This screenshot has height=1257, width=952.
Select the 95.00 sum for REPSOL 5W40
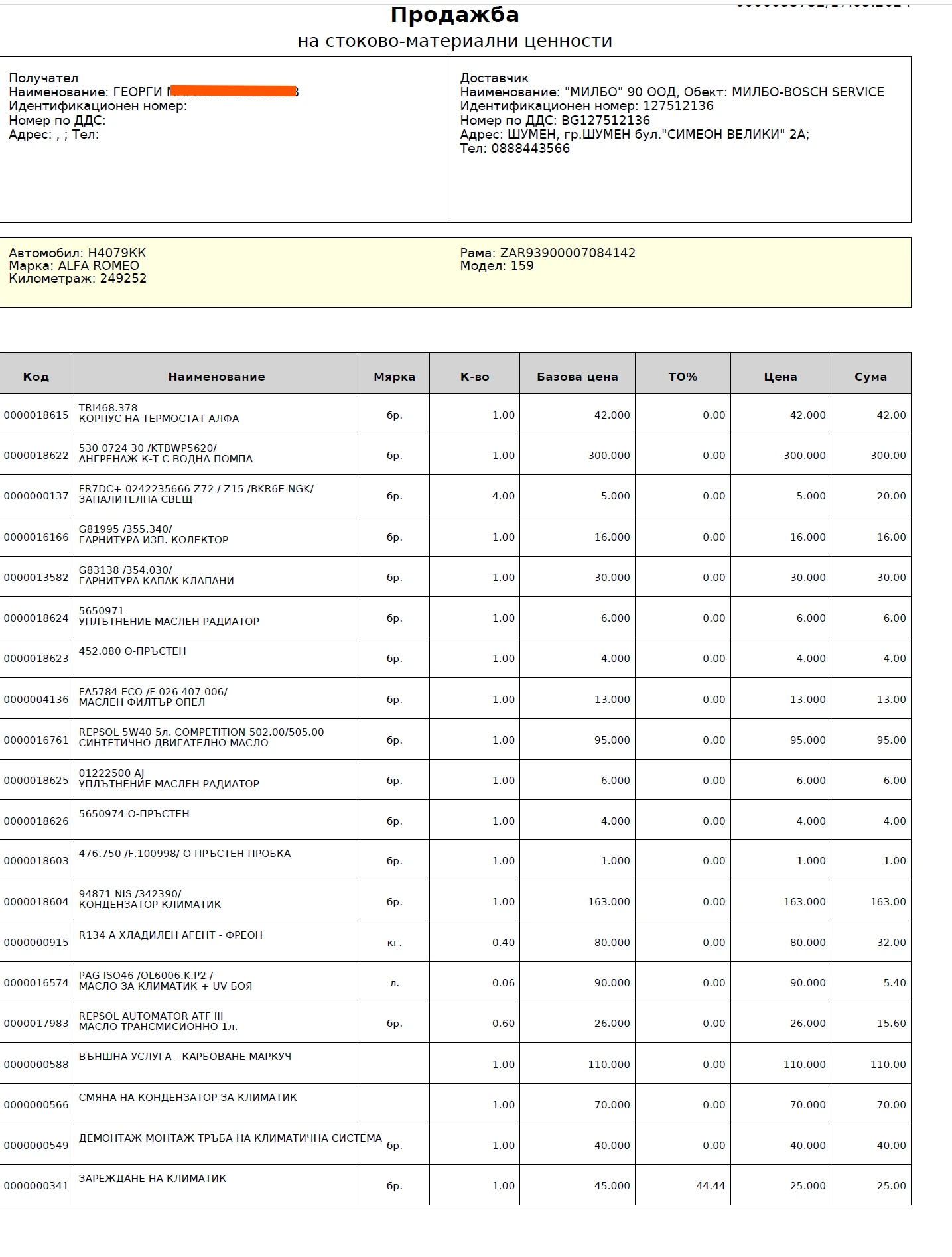click(891, 740)
